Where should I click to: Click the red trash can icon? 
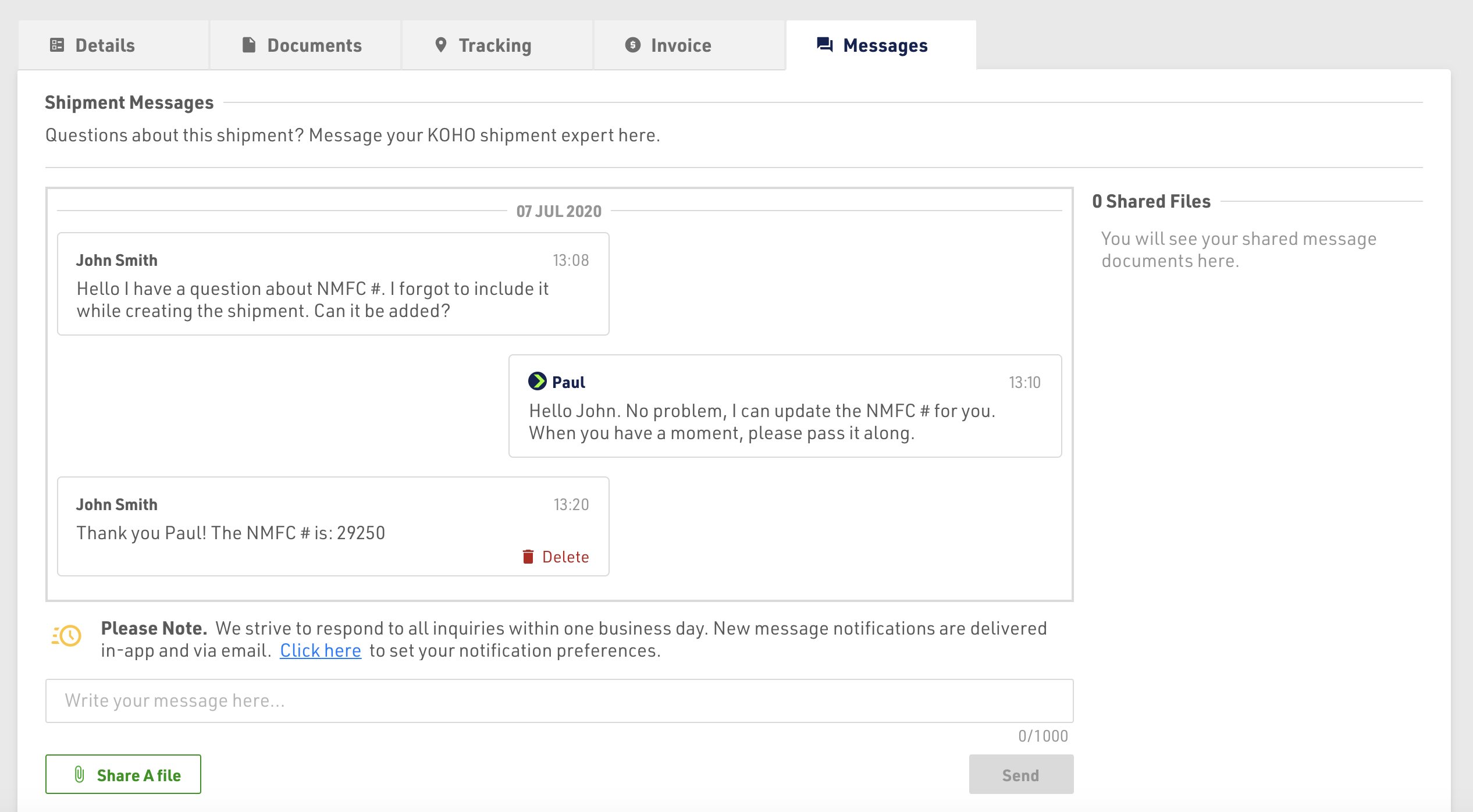point(528,557)
